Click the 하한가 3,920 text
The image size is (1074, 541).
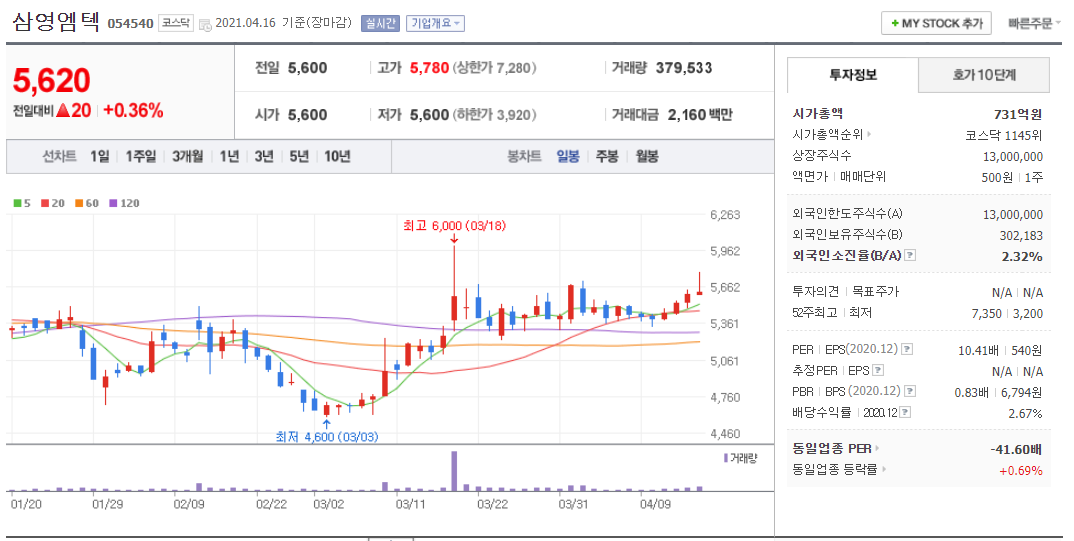[494, 115]
